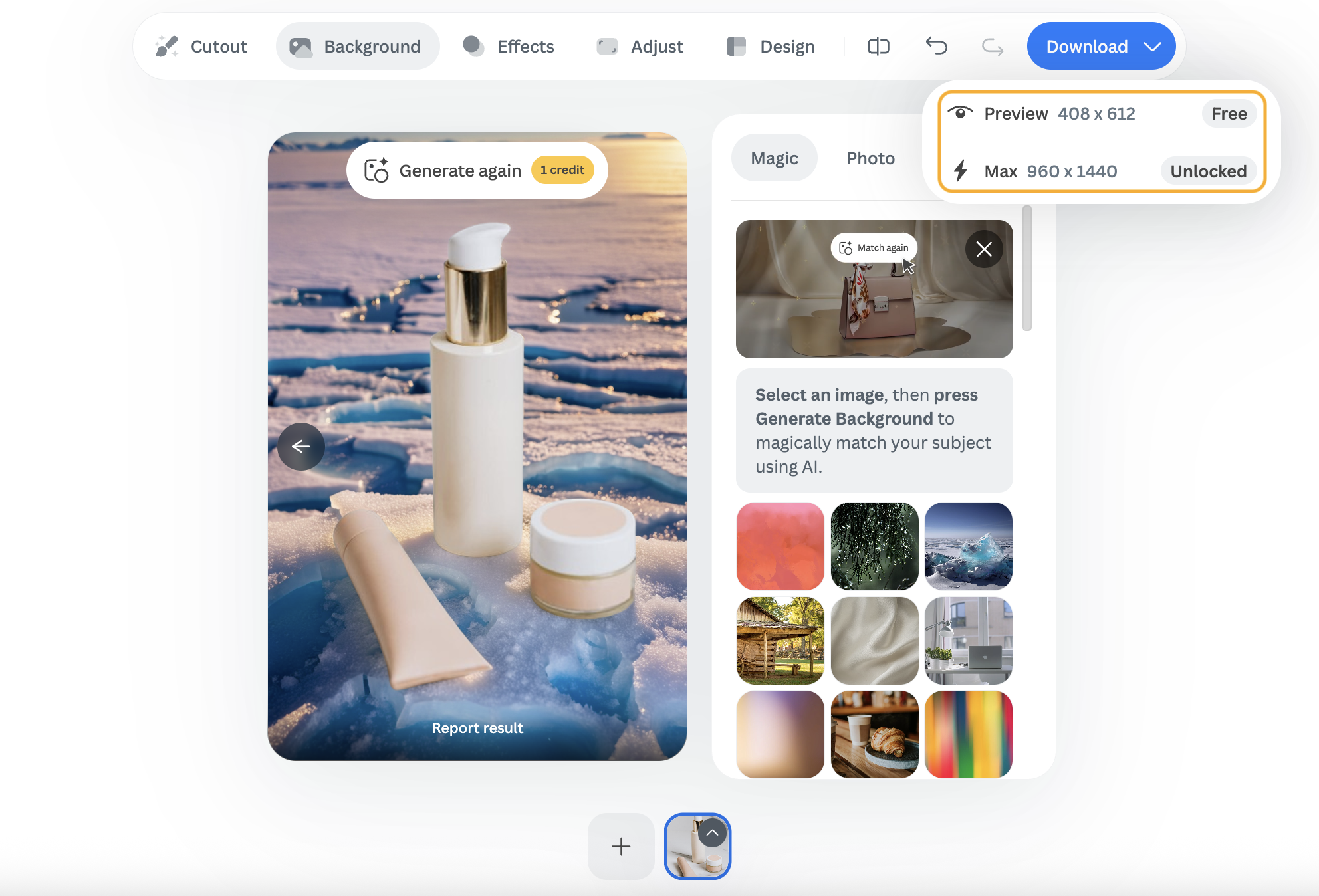This screenshot has height=896, width=1319.
Task: Click the undo arrow
Action: coord(936,47)
